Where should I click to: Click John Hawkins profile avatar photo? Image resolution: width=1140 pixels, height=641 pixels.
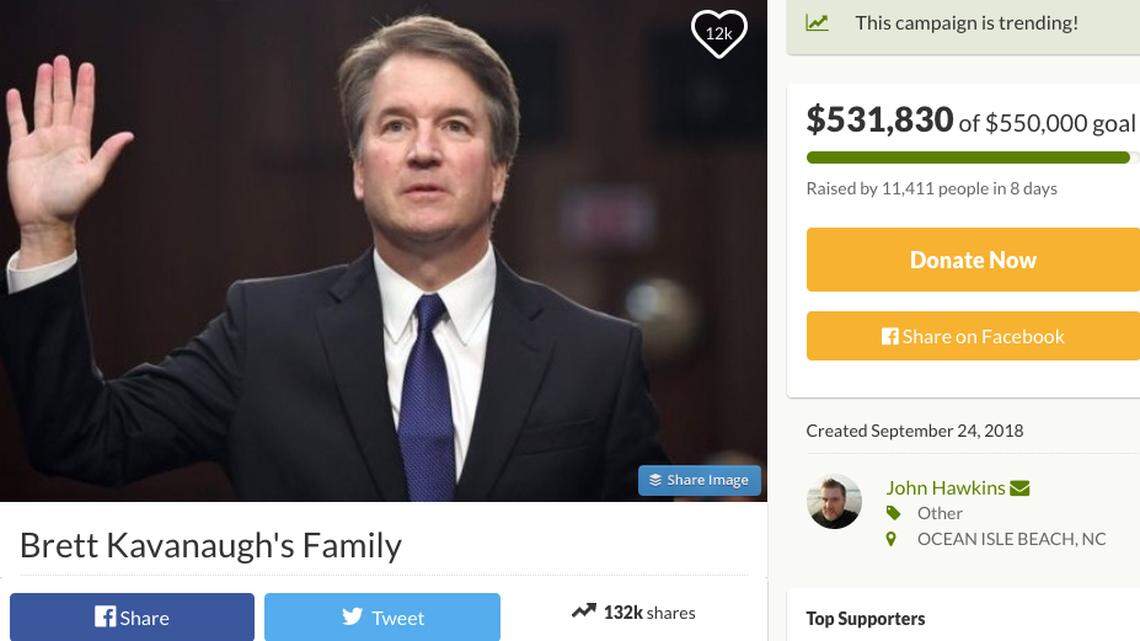[x=834, y=502]
